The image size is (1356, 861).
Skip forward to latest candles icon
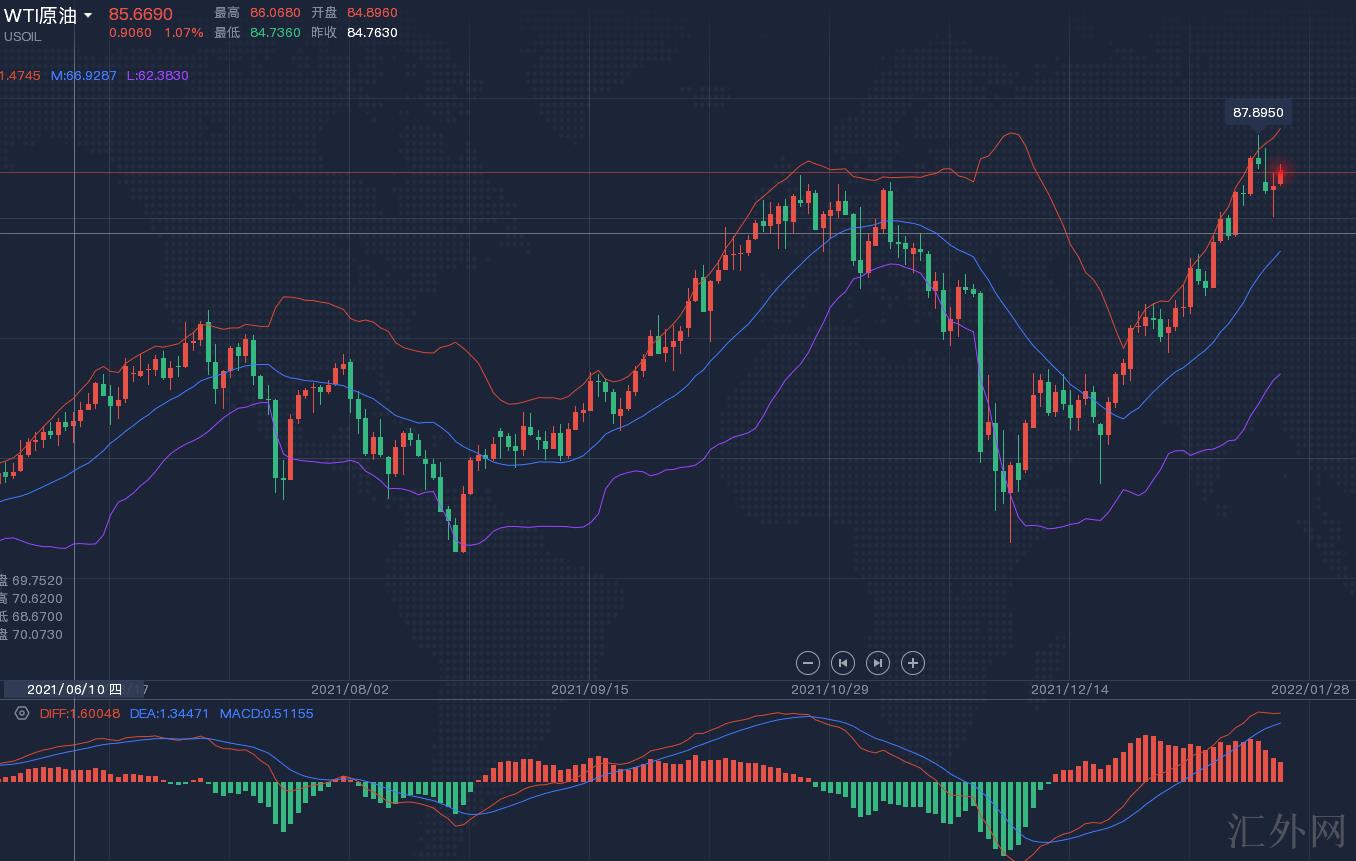click(877, 662)
